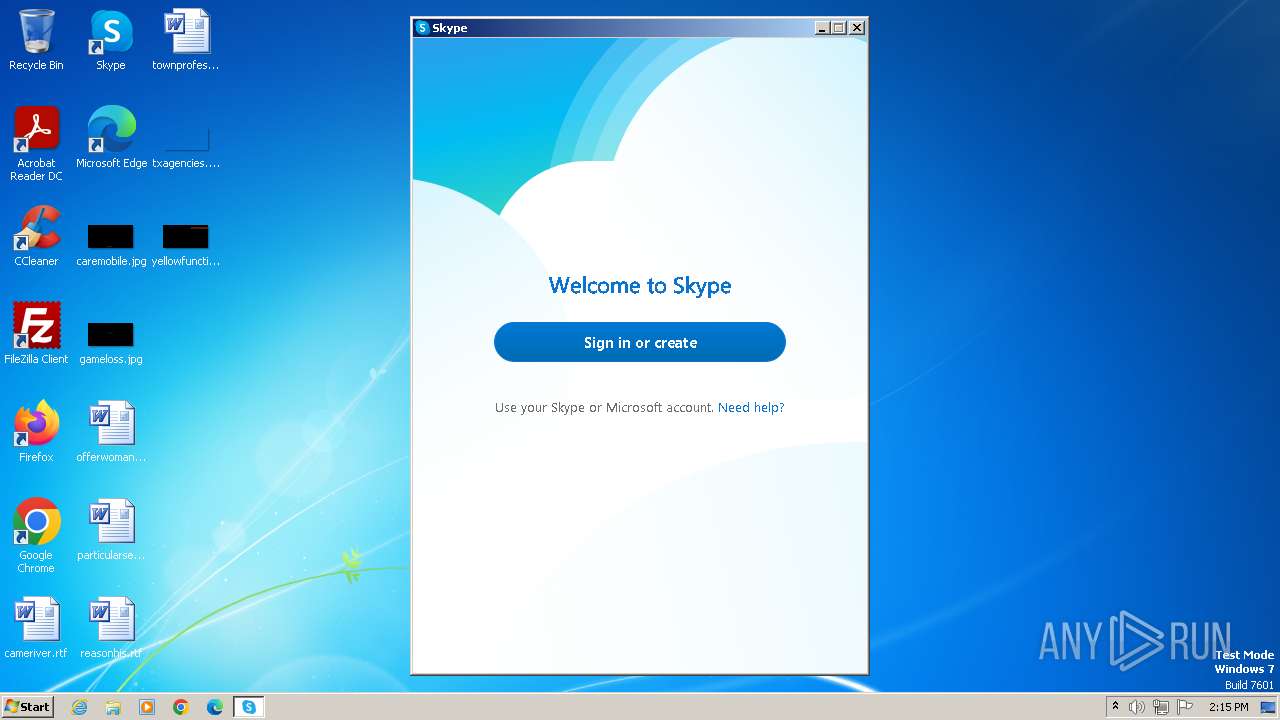Image resolution: width=1280 pixels, height=720 pixels.
Task: Select cameriver.rtf document icon
Action: click(36, 628)
